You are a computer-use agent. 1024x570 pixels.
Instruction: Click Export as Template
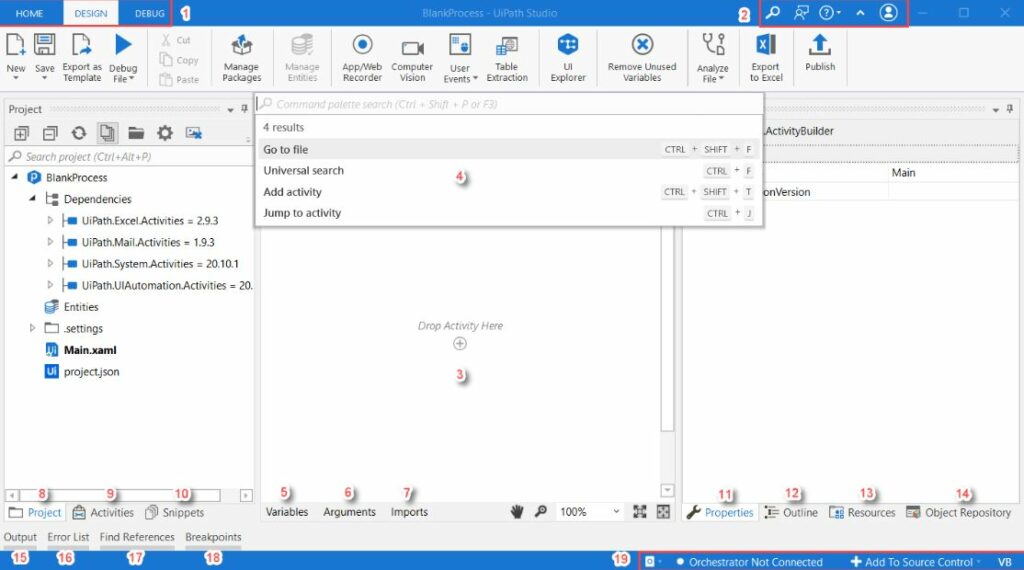click(x=82, y=57)
